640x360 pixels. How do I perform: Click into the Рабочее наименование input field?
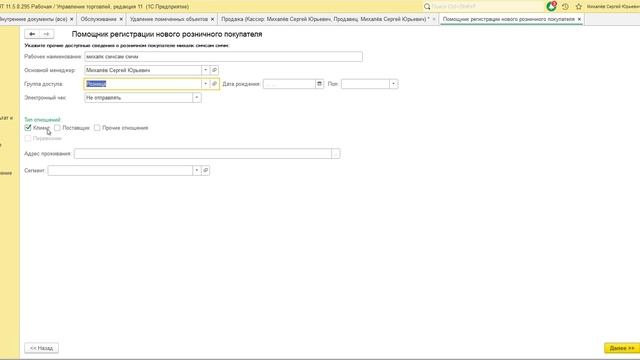[x=223, y=57]
